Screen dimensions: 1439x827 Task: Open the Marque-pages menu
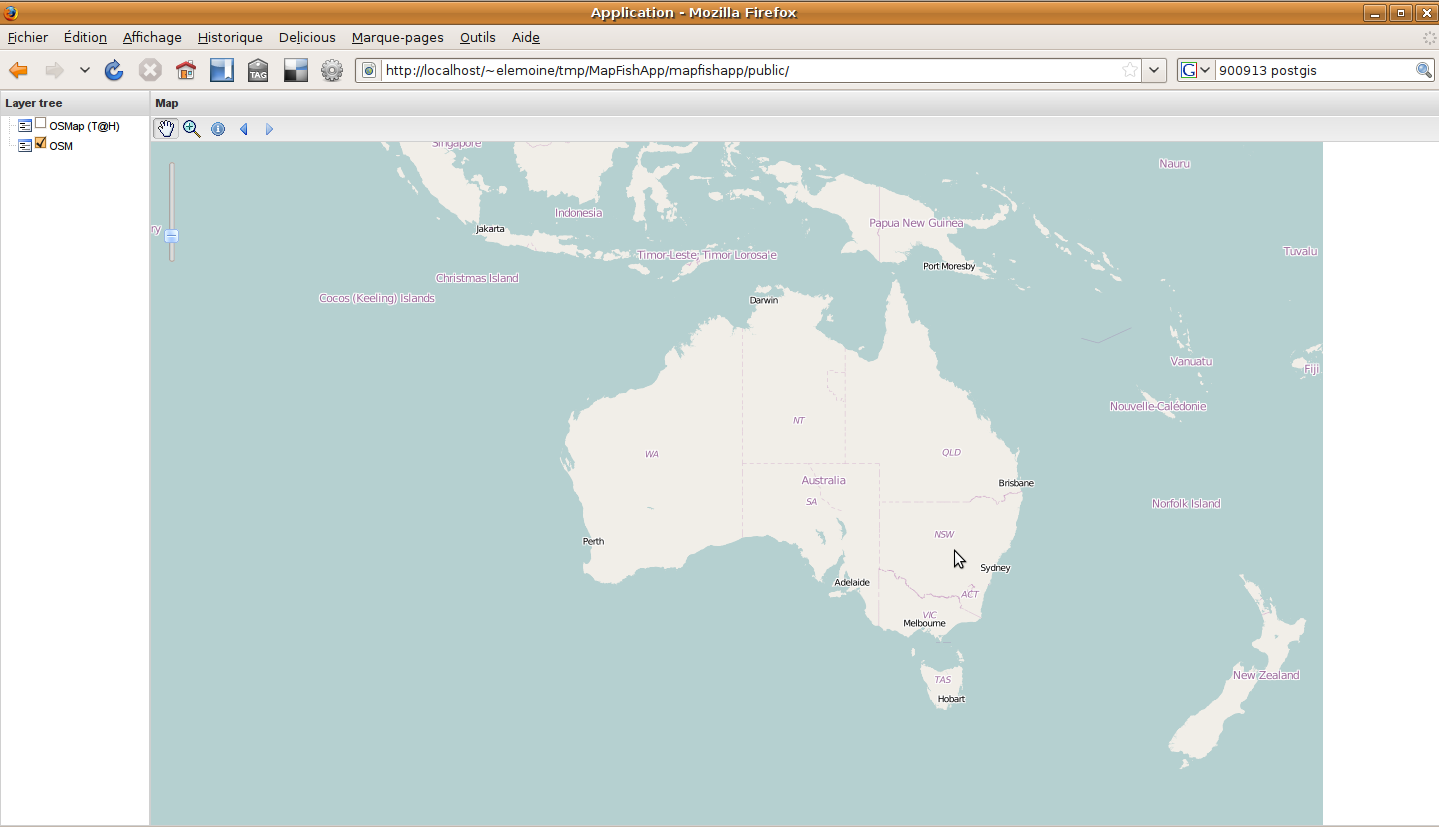[x=398, y=38]
